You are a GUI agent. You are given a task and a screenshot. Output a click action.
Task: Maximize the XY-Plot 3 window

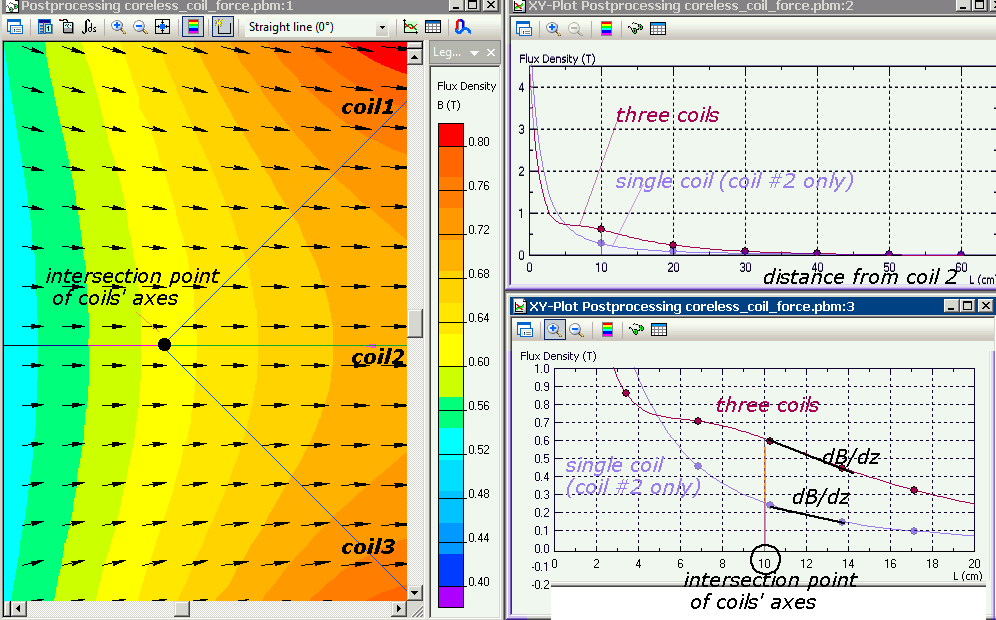click(x=967, y=306)
